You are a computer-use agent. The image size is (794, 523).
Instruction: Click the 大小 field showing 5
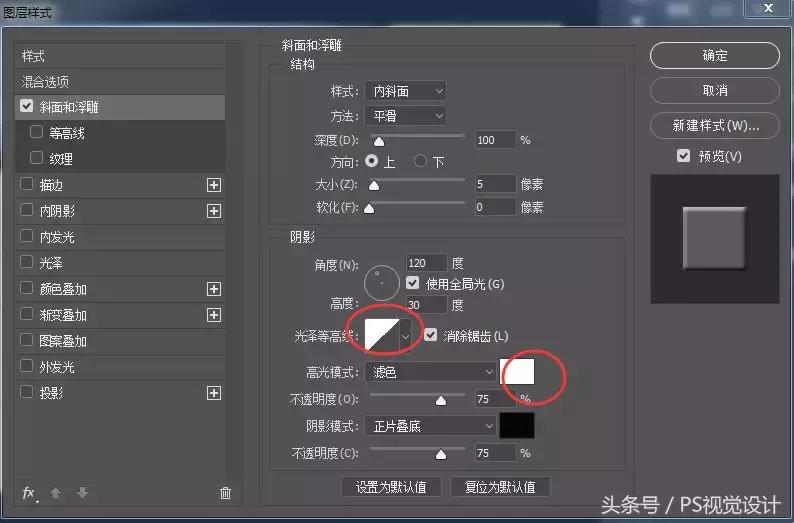(x=495, y=184)
